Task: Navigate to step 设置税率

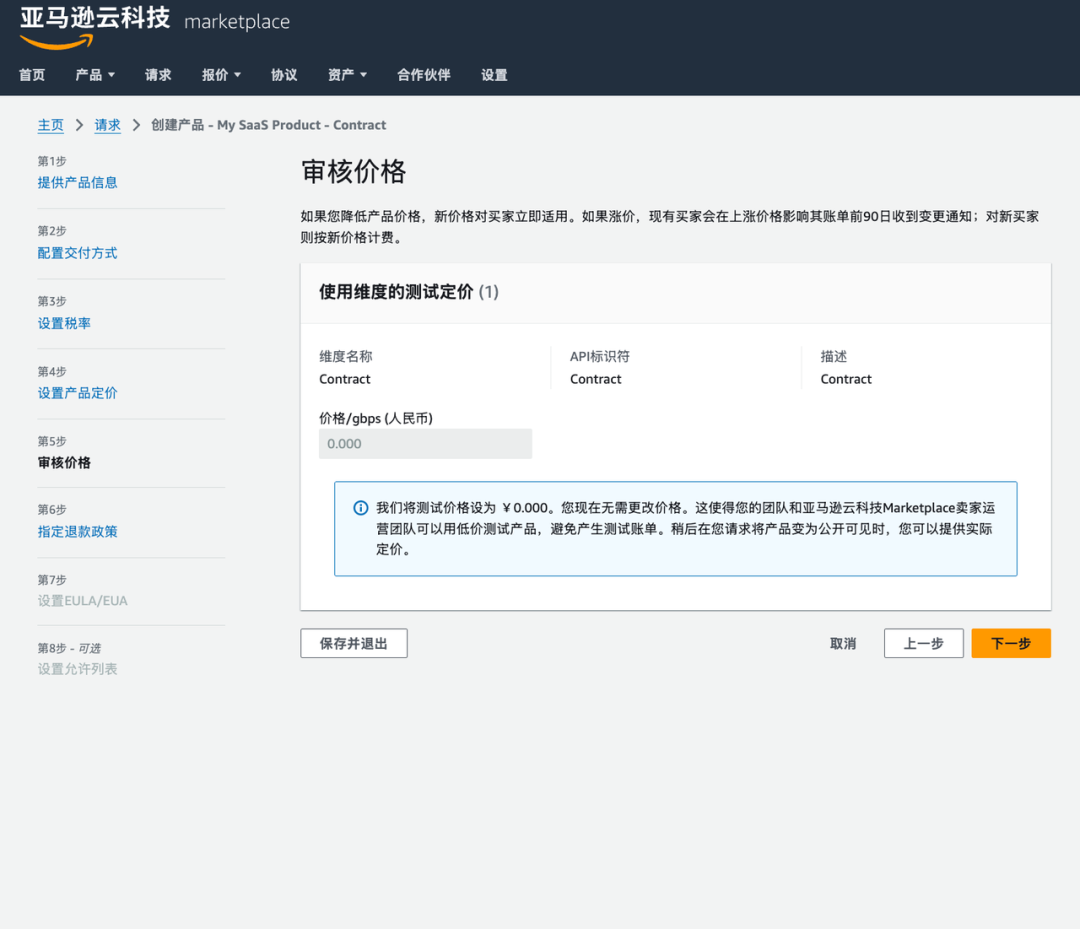Action: pyautogui.click(x=64, y=322)
